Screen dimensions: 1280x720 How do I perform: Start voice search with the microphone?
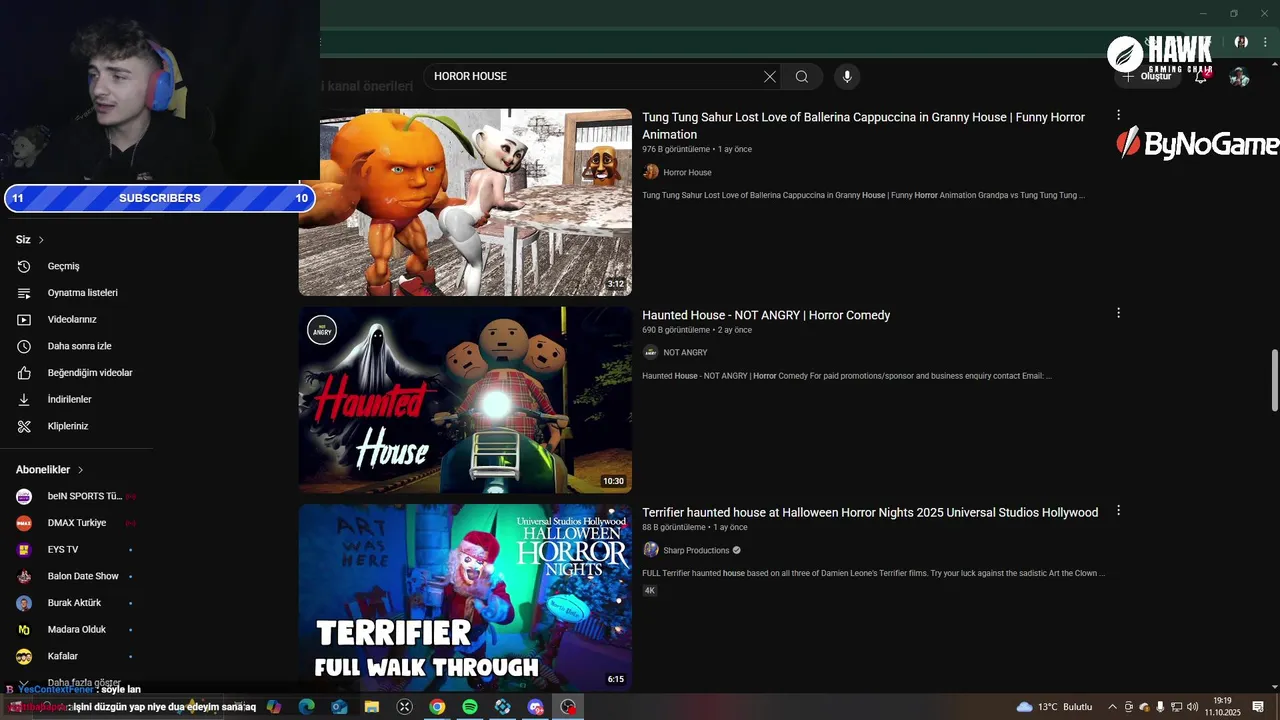pos(847,77)
